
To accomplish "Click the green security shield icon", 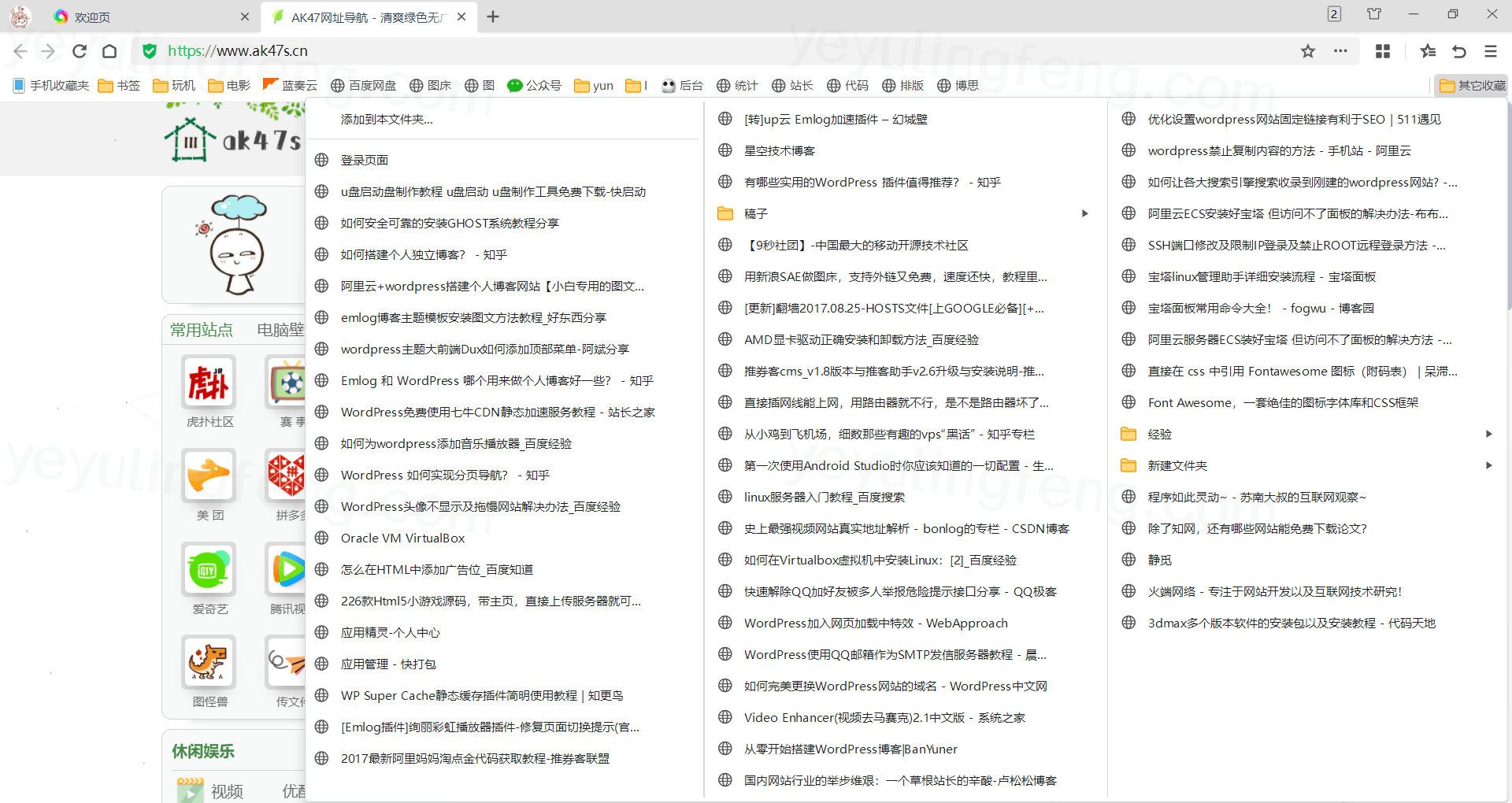I will [x=149, y=51].
